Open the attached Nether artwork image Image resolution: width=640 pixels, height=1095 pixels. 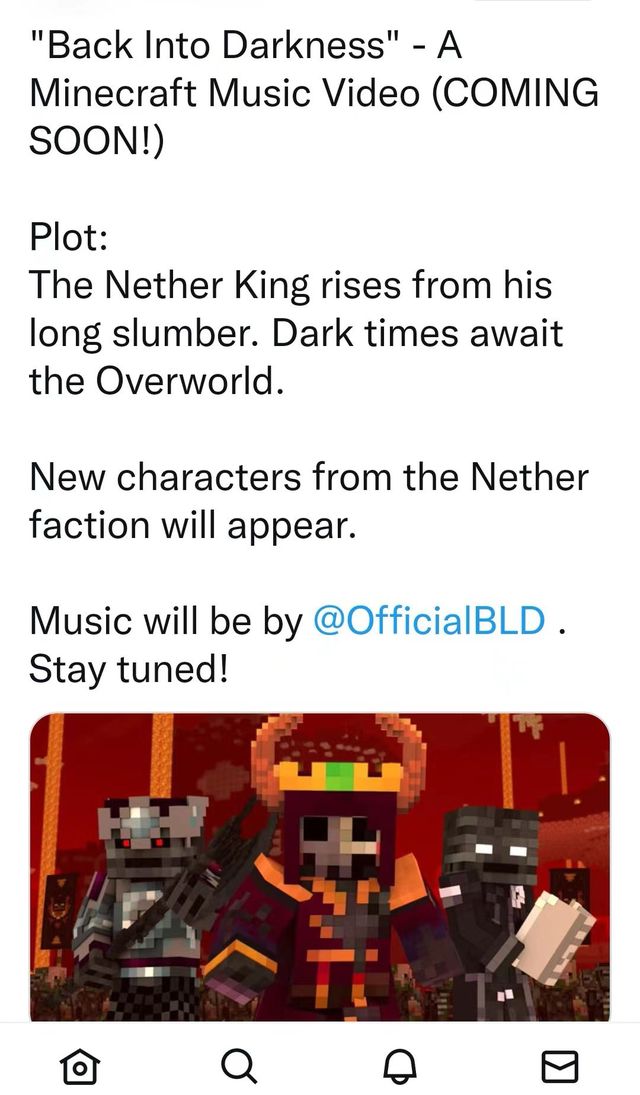pyautogui.click(x=319, y=867)
